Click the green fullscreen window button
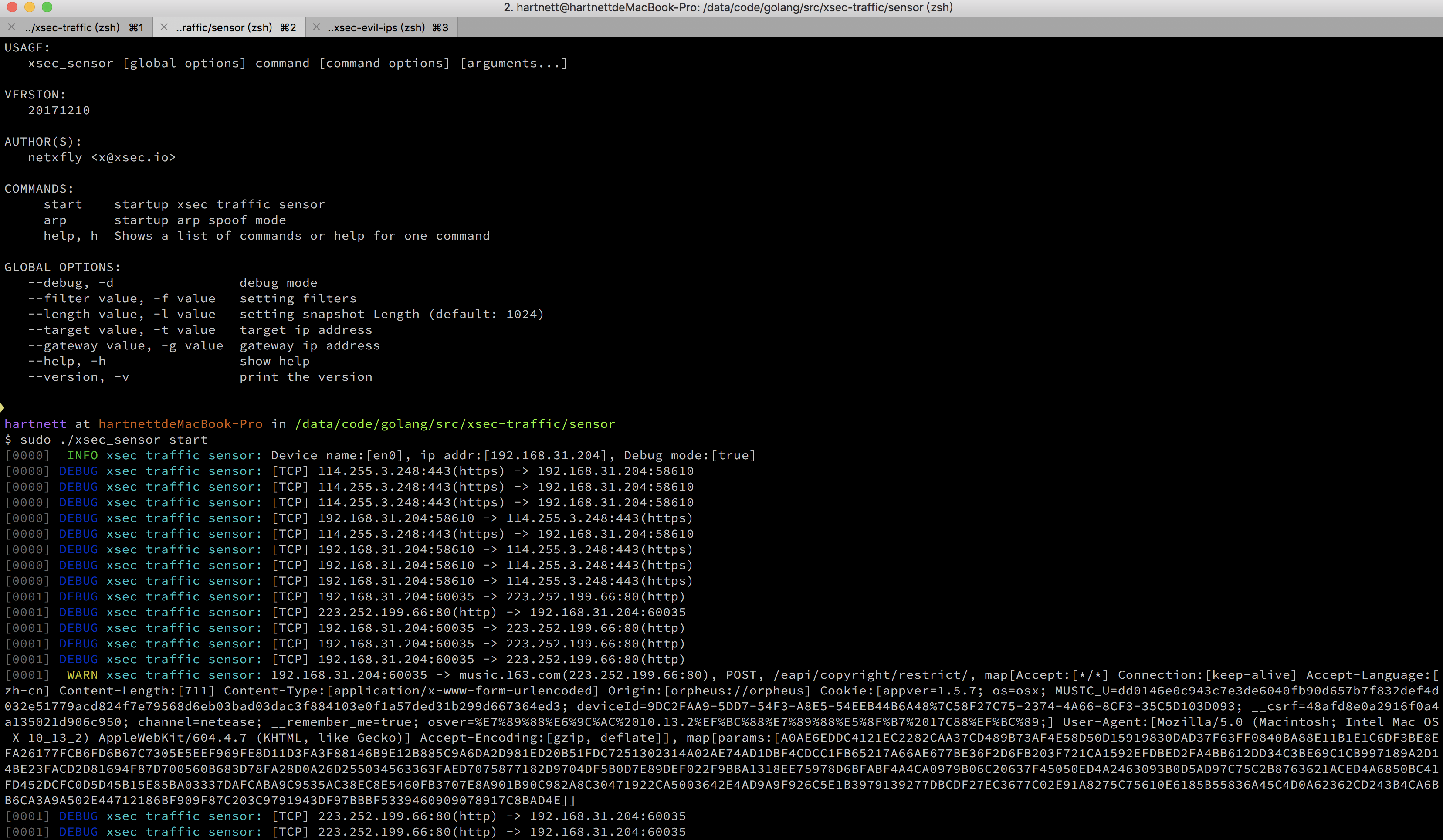Viewport: 1443px width, 840px height. [47, 7]
